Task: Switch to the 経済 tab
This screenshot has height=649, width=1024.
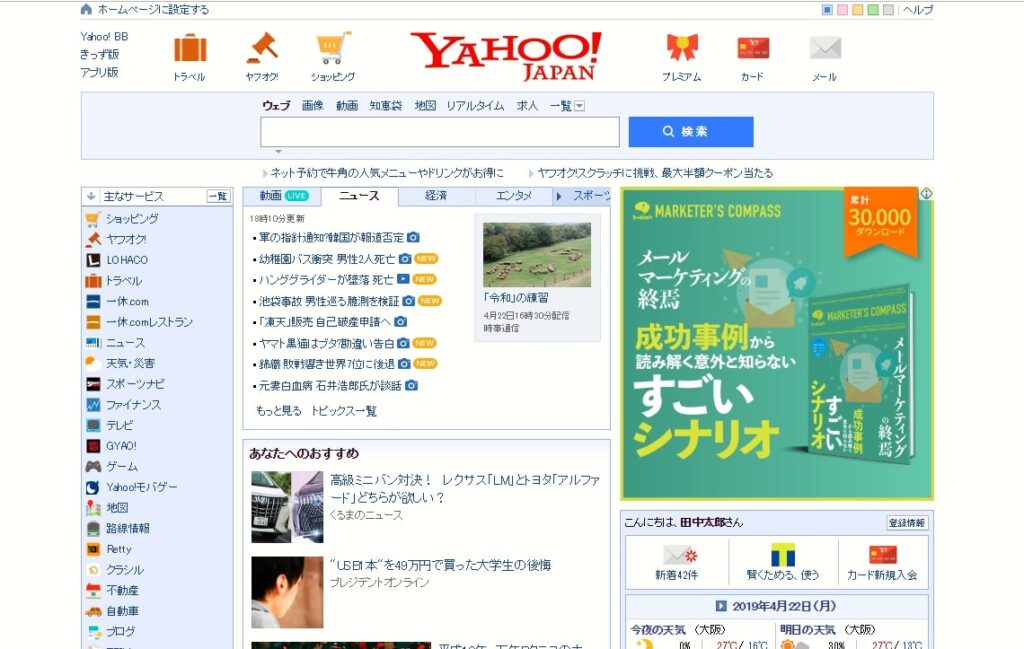Action: (x=436, y=196)
